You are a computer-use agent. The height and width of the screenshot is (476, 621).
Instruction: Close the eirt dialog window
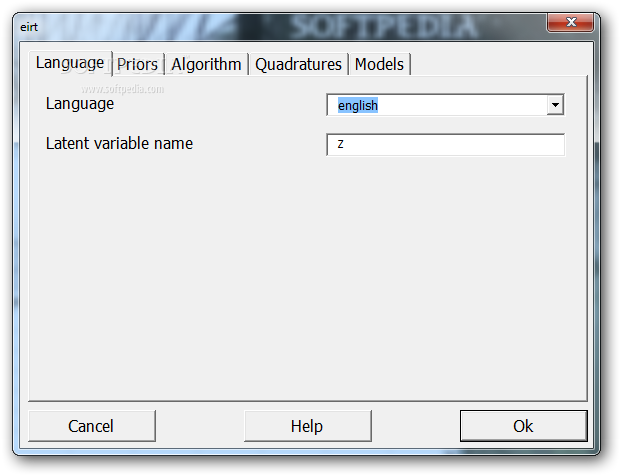(570, 22)
